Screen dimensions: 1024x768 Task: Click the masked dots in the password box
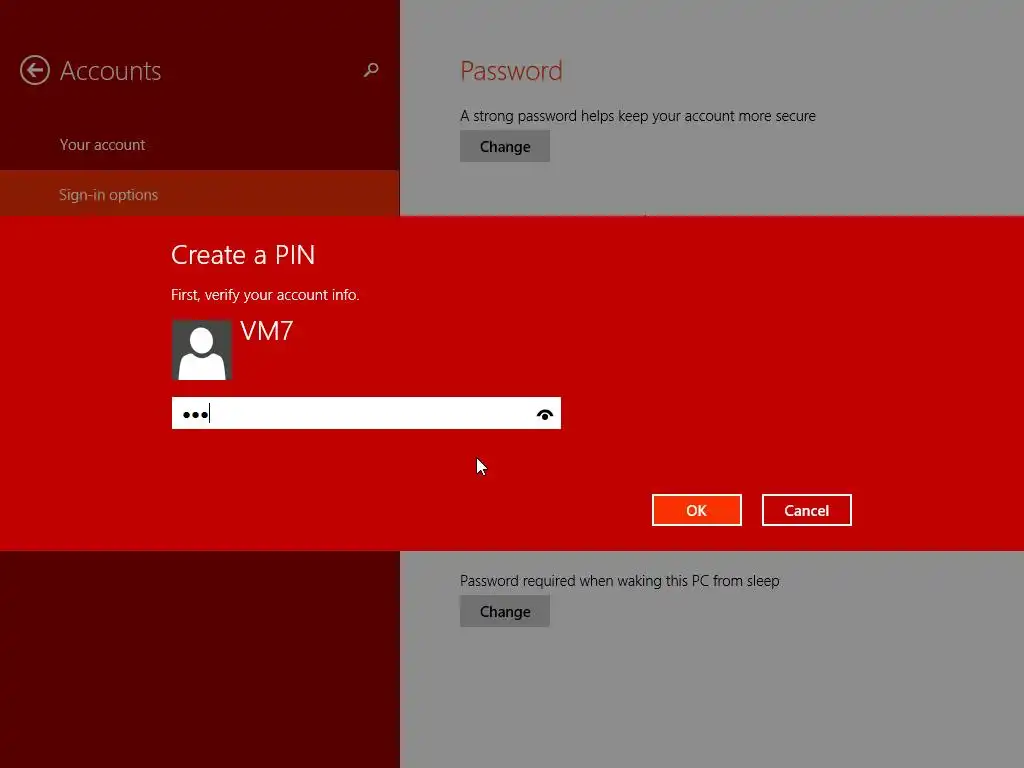click(x=195, y=415)
